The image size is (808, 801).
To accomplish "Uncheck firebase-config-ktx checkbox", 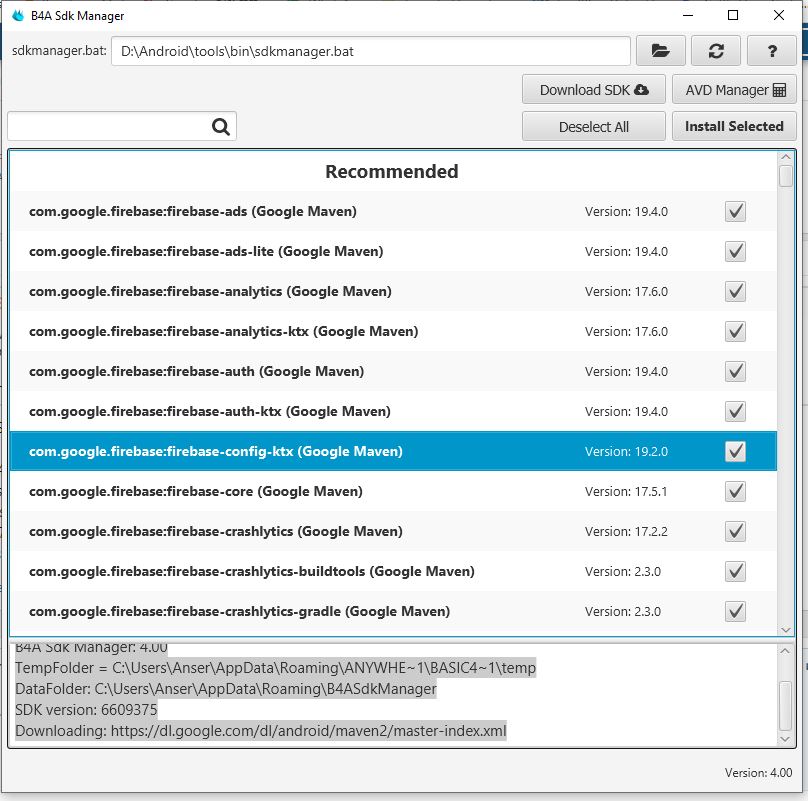I will [735, 452].
